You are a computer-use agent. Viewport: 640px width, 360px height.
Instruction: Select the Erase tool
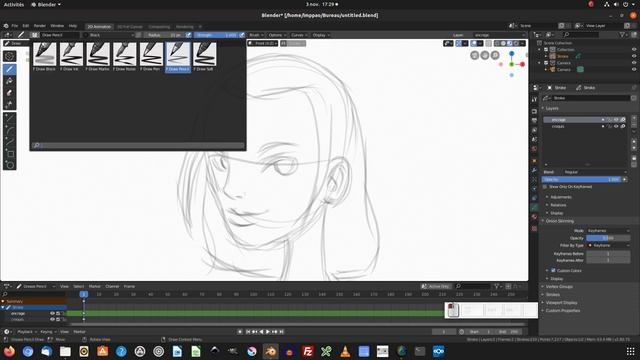pyautogui.click(x=9, y=93)
